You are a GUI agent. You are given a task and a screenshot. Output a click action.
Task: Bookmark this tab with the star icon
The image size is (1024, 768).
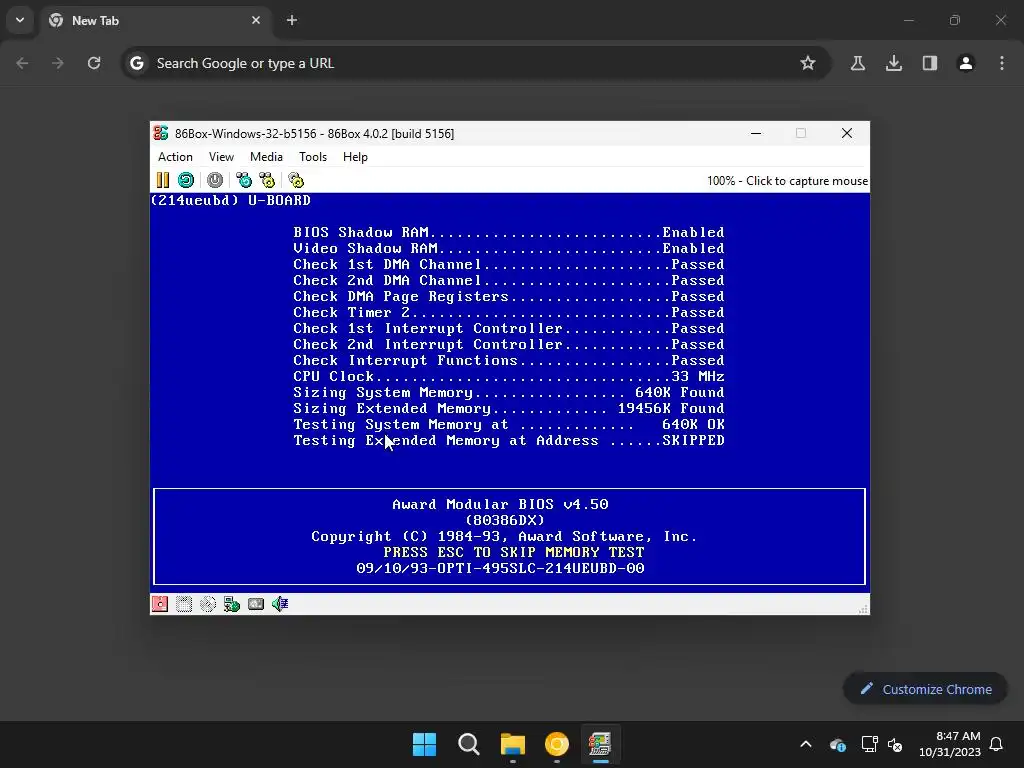[x=808, y=63]
